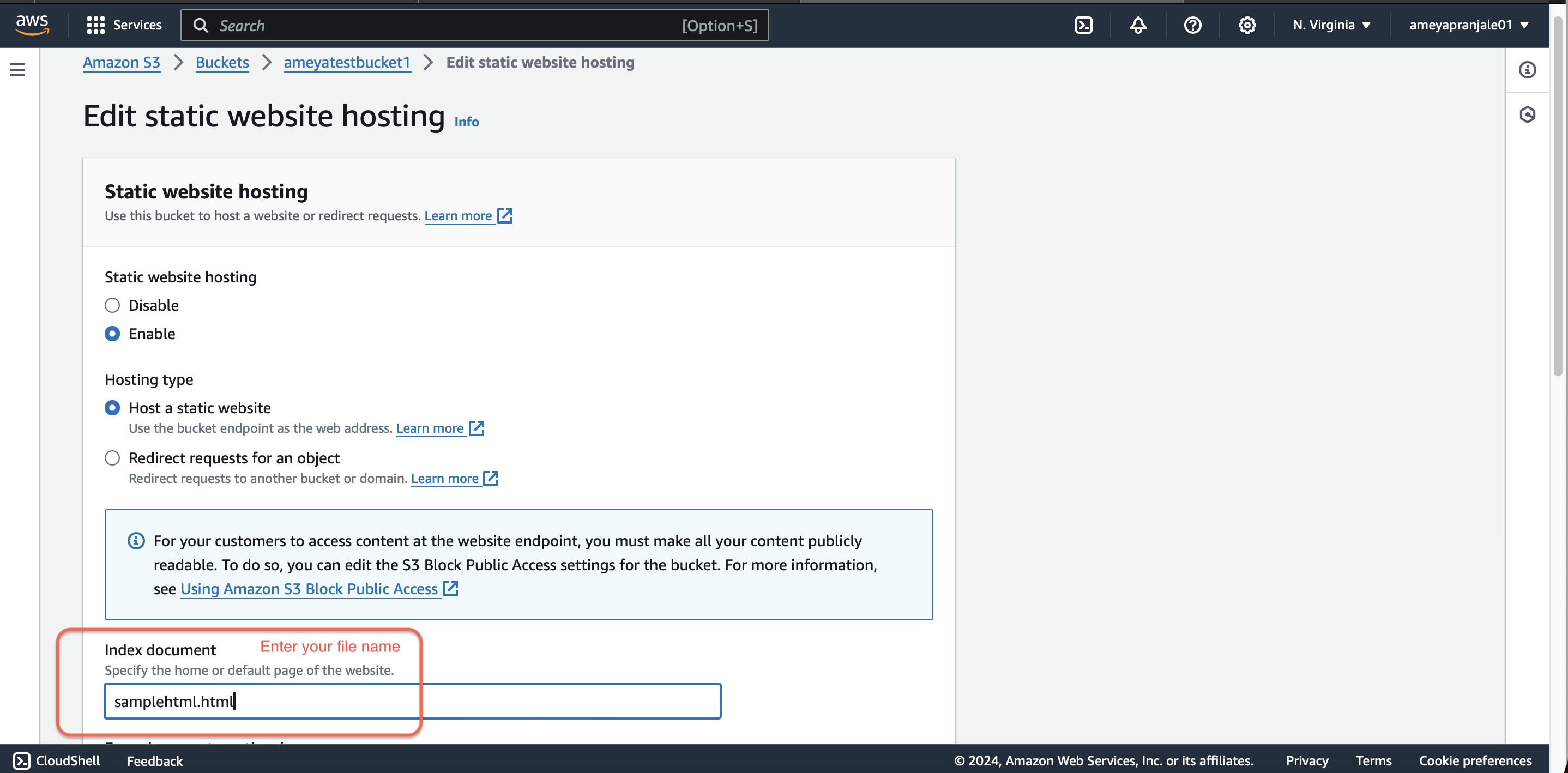Expand the left hamburger navigation menu
Viewport: 1568px width, 773px height.
click(17, 70)
